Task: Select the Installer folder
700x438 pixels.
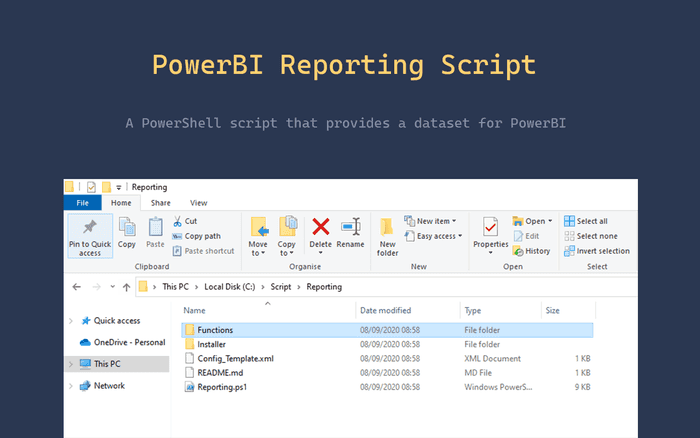Action: (x=387, y=344)
